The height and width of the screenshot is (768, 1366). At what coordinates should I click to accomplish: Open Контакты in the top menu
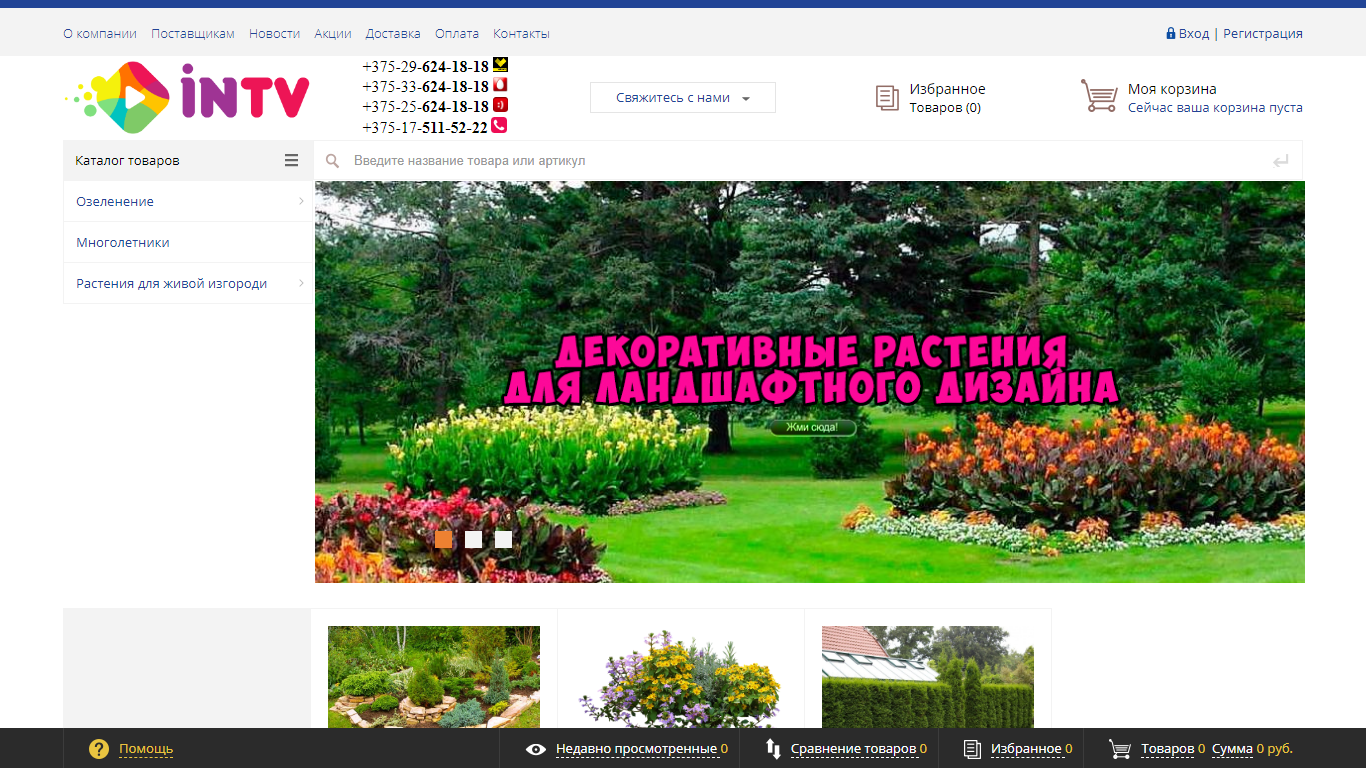(521, 33)
